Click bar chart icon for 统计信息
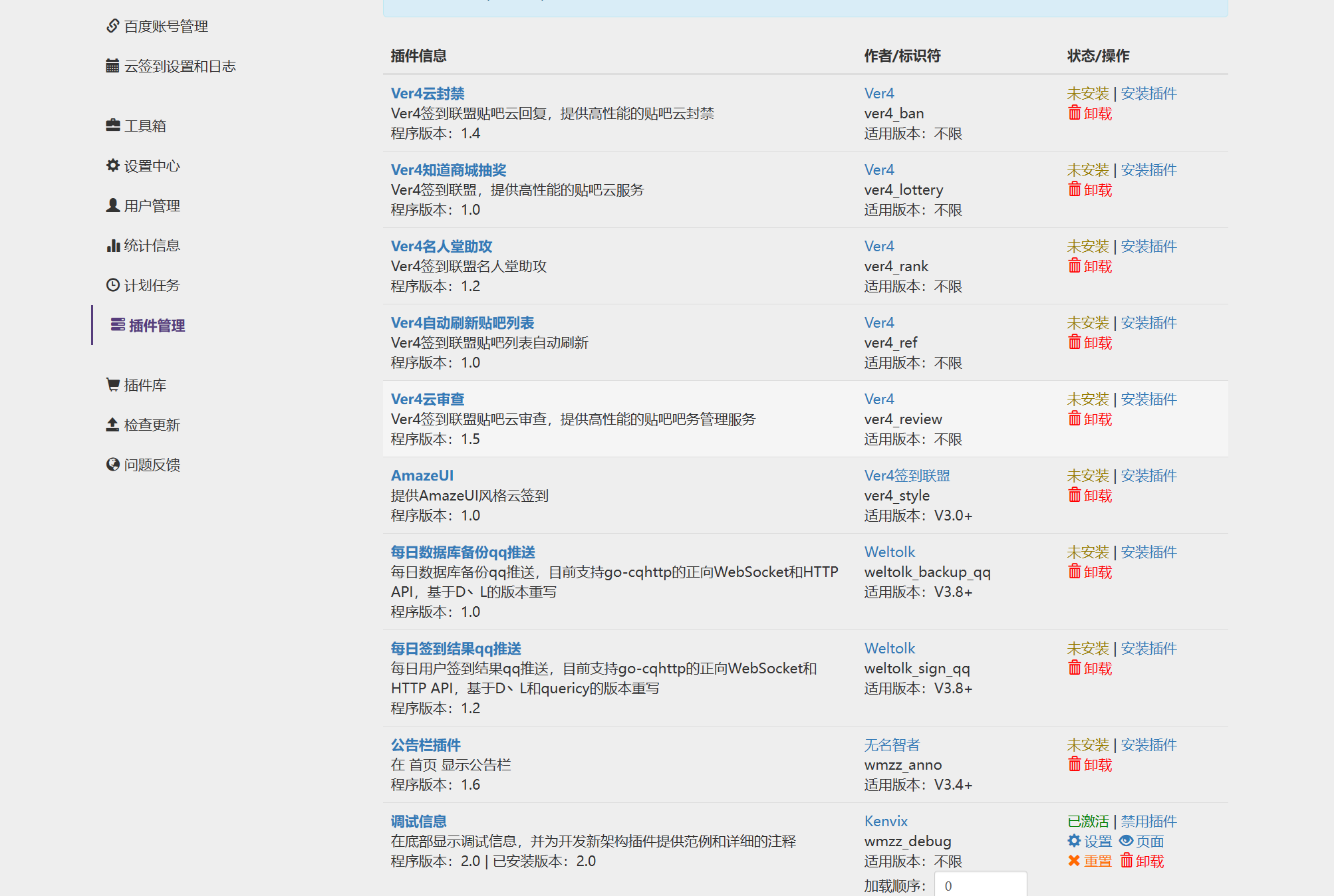 113,245
